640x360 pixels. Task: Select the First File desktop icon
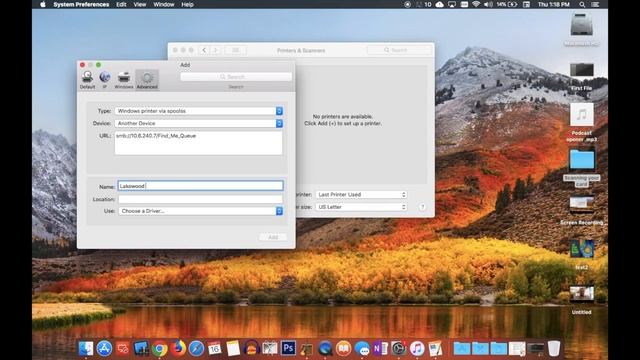(582, 70)
